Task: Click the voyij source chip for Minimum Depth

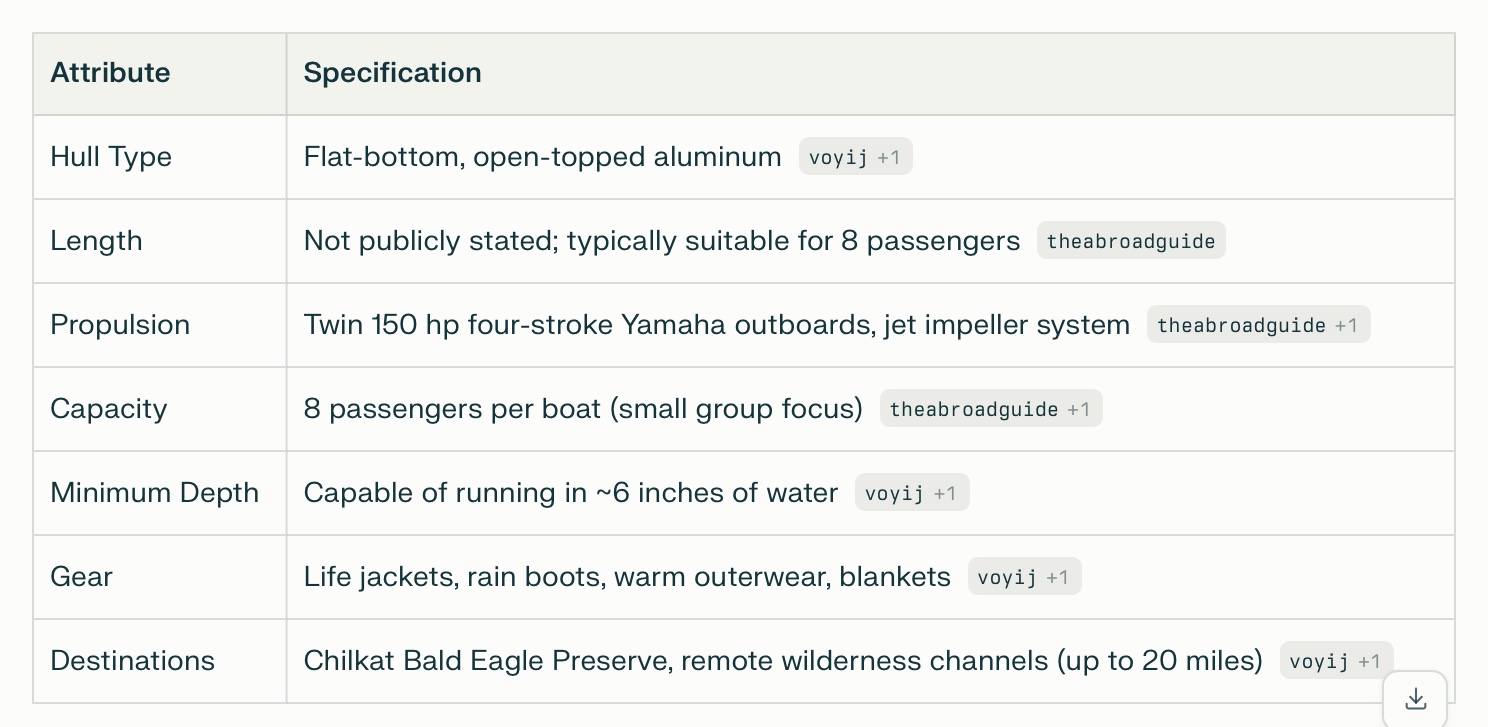Action: click(911, 493)
